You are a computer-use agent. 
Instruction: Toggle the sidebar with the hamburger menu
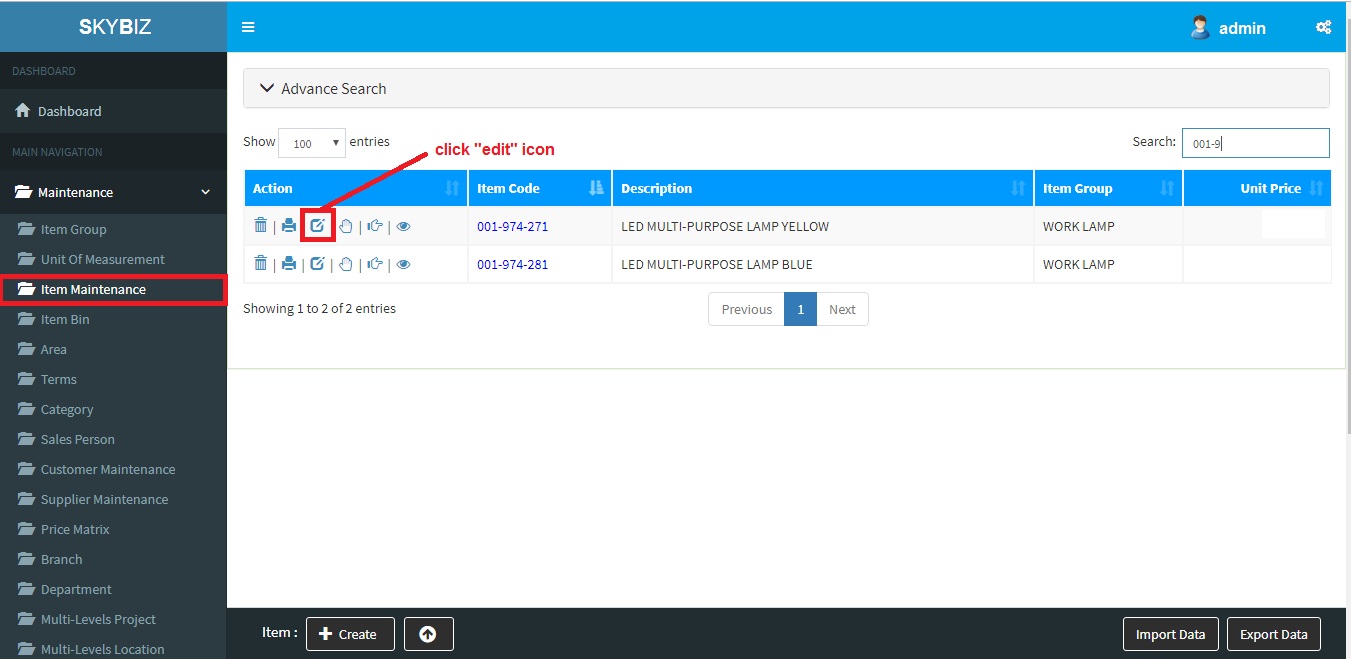248,28
